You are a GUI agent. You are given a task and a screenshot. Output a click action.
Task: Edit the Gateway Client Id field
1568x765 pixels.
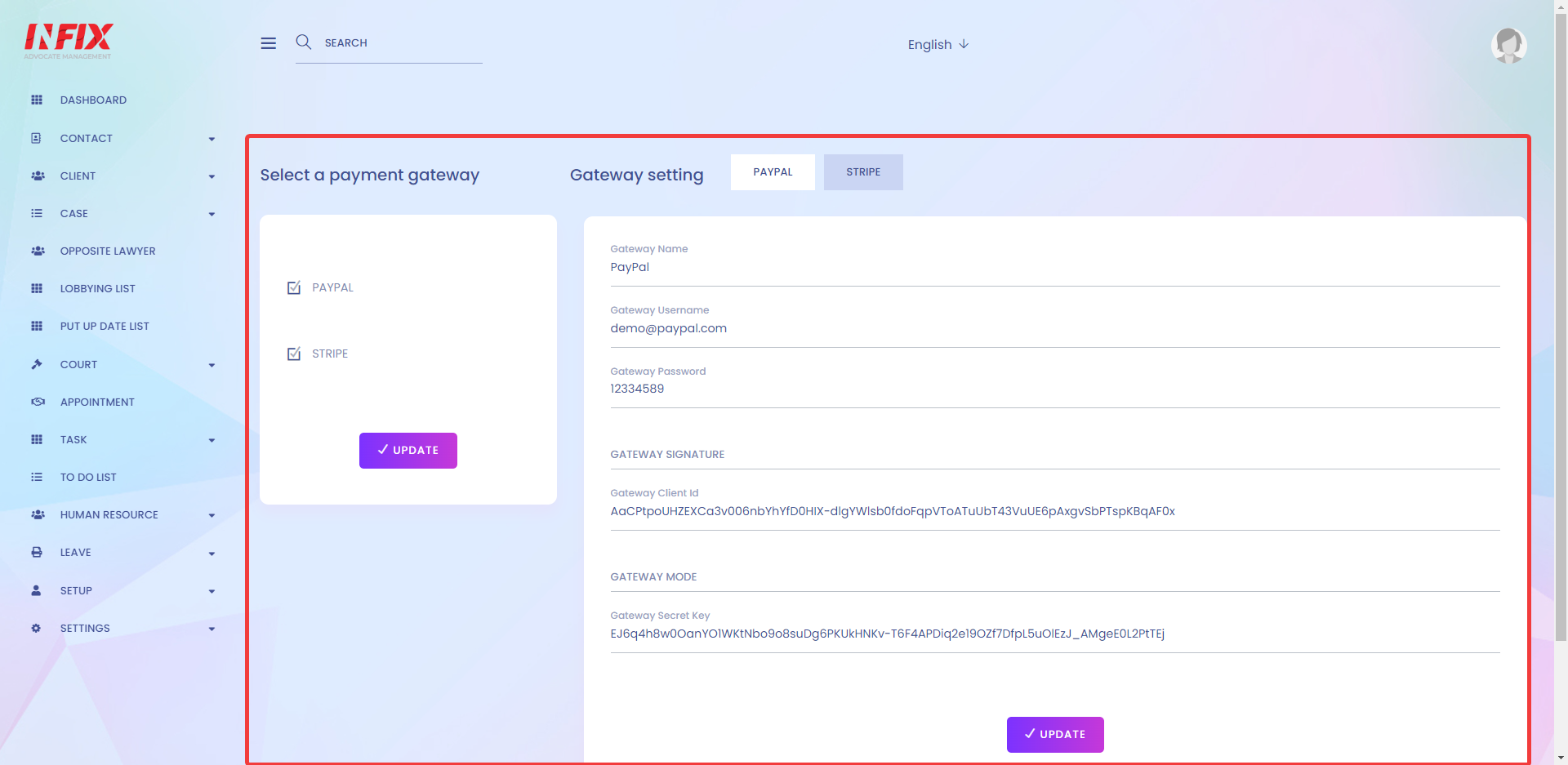point(1055,512)
